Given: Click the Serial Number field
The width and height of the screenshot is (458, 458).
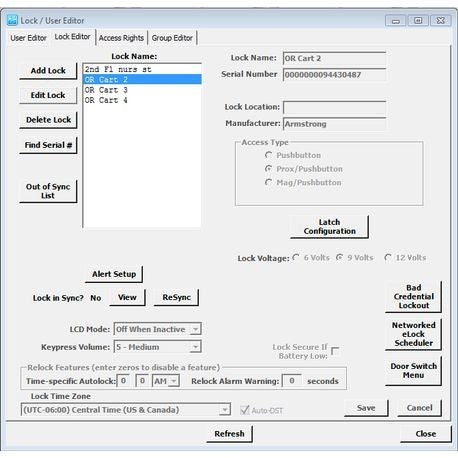Looking at the screenshot, I should point(334,75).
